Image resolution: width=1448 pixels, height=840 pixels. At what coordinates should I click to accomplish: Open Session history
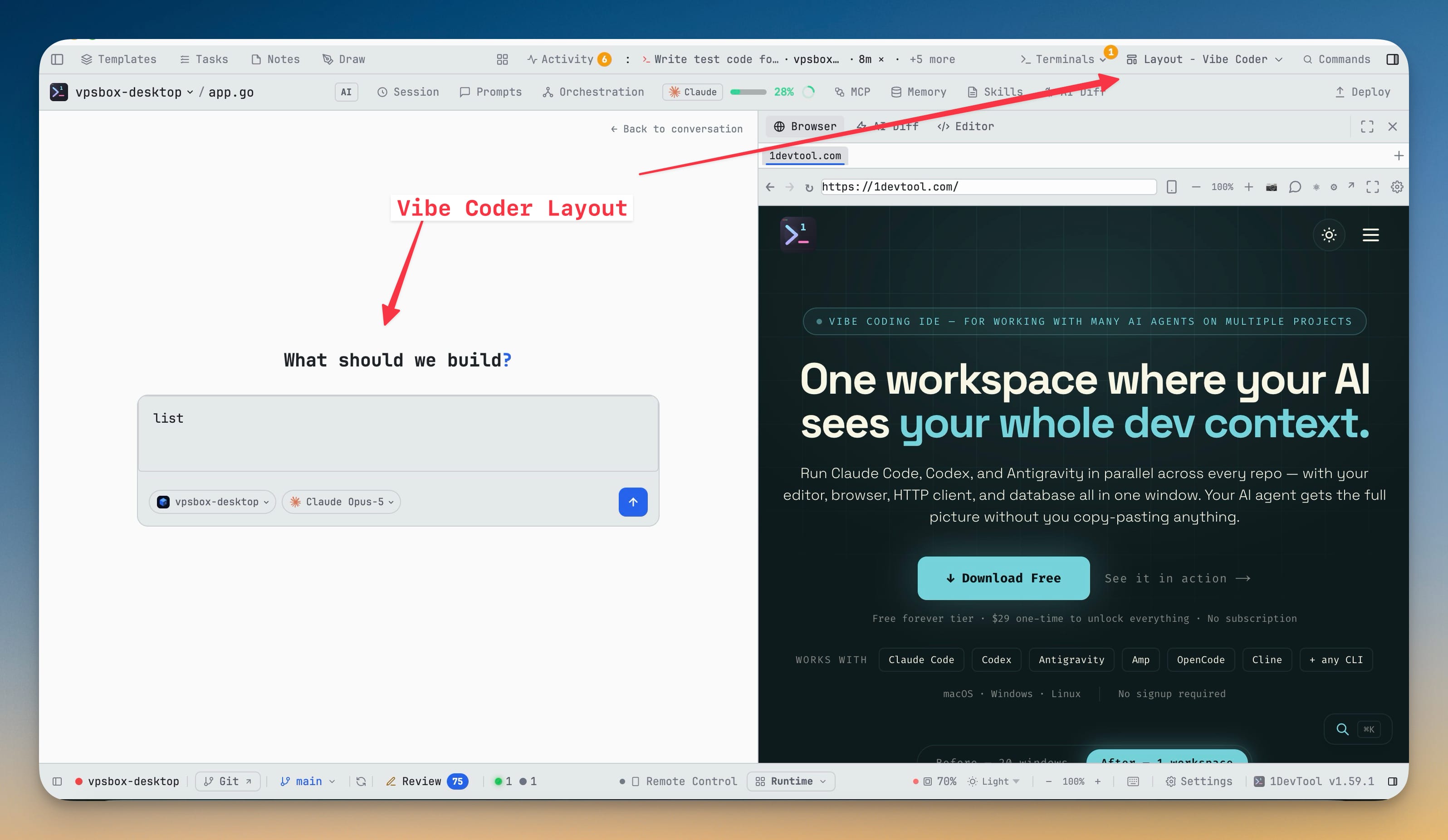coord(408,92)
